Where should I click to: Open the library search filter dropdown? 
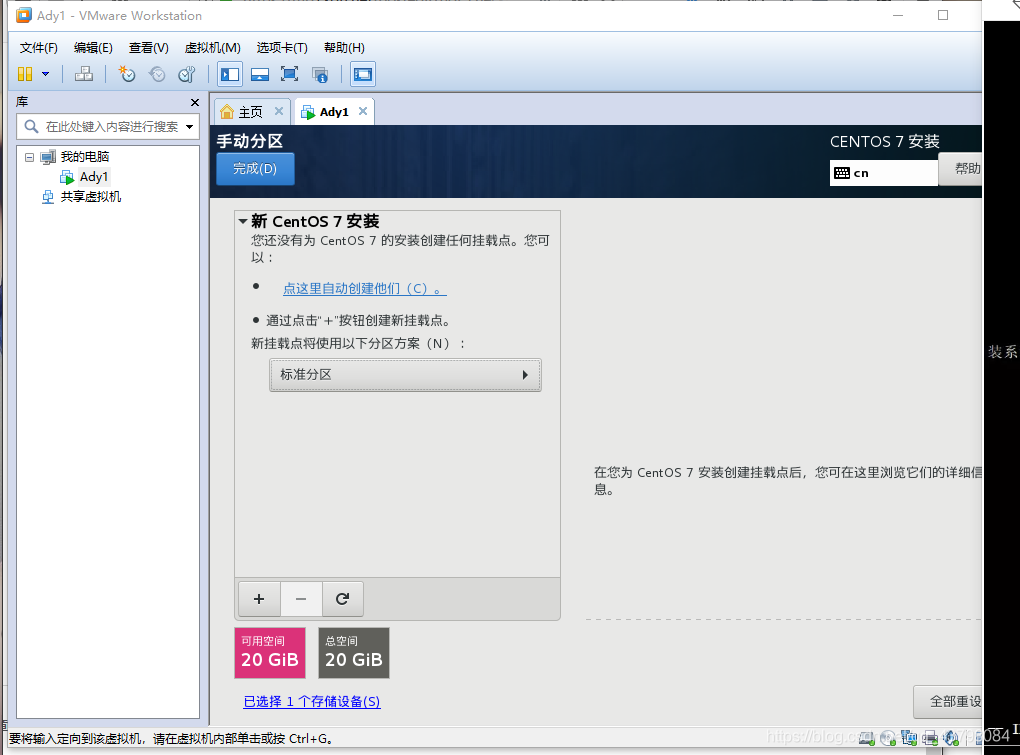coord(189,126)
